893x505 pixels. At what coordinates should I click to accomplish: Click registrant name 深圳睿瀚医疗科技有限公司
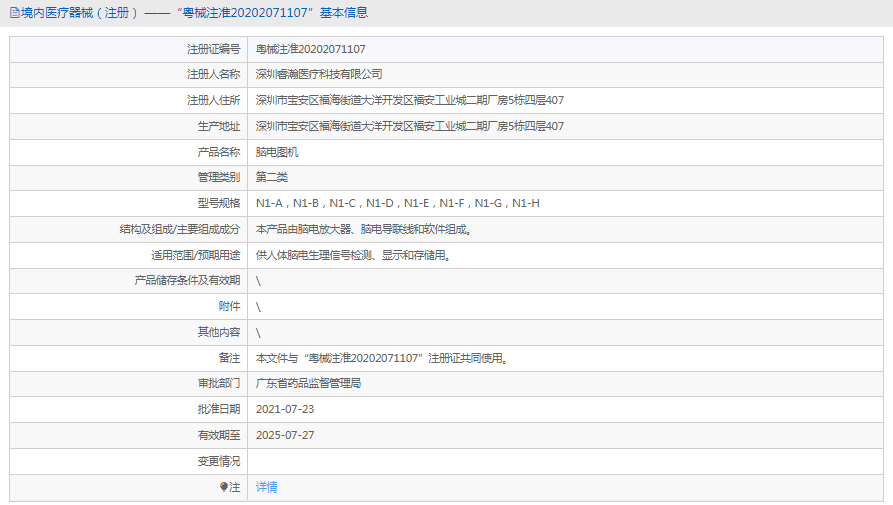pyautogui.click(x=319, y=75)
